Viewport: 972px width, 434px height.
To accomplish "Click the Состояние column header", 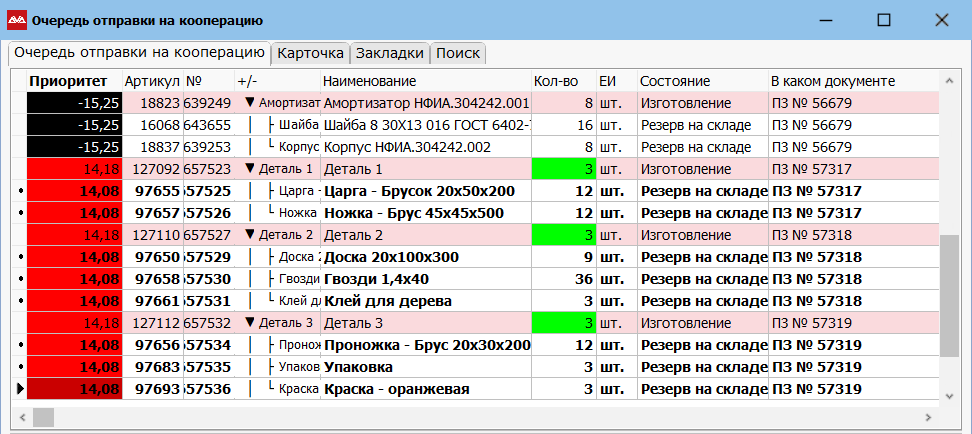I will click(674, 81).
